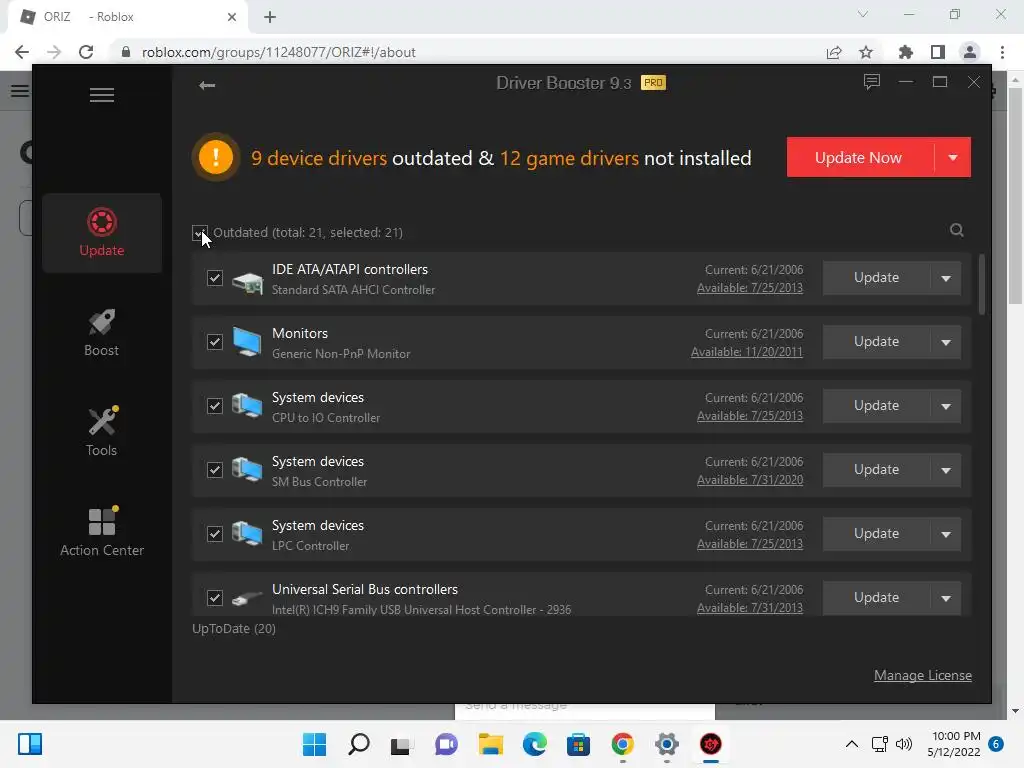Screen dimensions: 1024x768
Task: Open Chrome three-dot menu
Action: coord(1002,52)
